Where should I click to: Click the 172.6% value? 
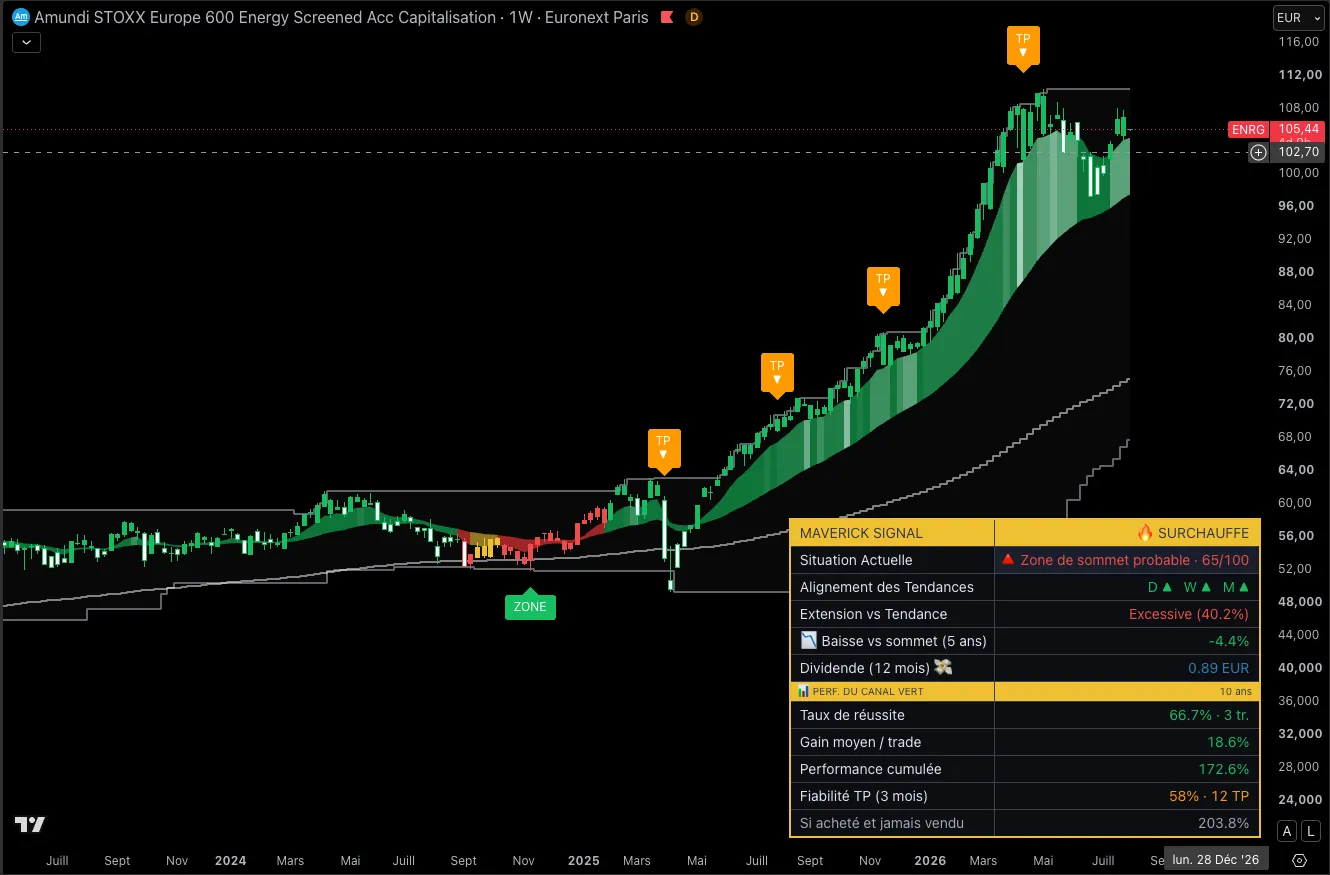pyautogui.click(x=1224, y=769)
